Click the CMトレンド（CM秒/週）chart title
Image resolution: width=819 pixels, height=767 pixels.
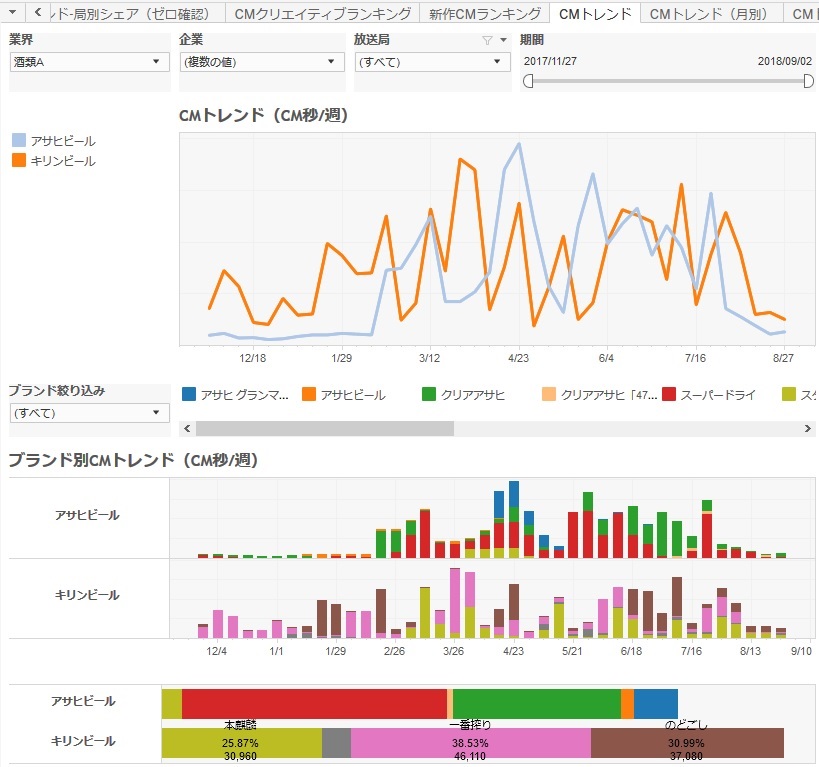263,115
